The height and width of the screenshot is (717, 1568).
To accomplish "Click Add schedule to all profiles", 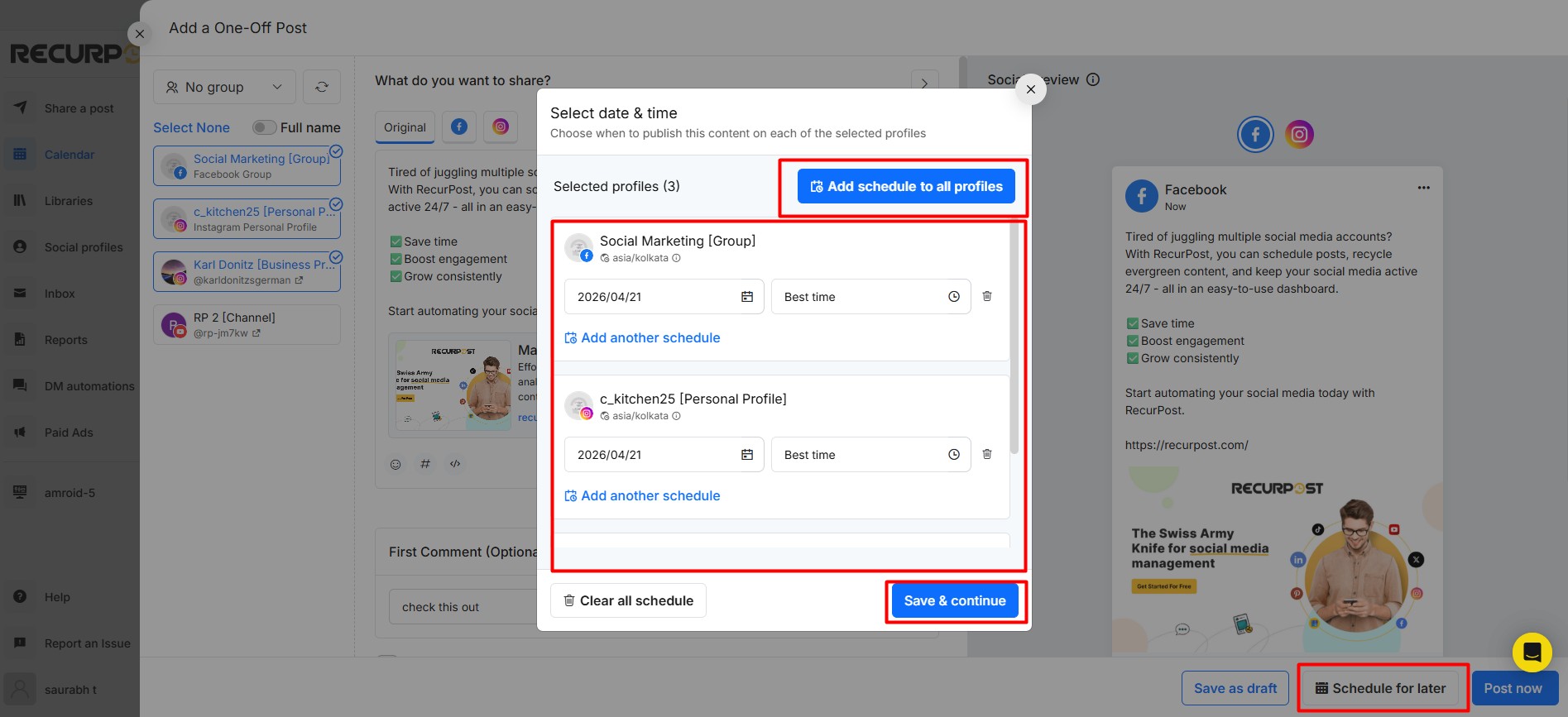I will coord(907,187).
